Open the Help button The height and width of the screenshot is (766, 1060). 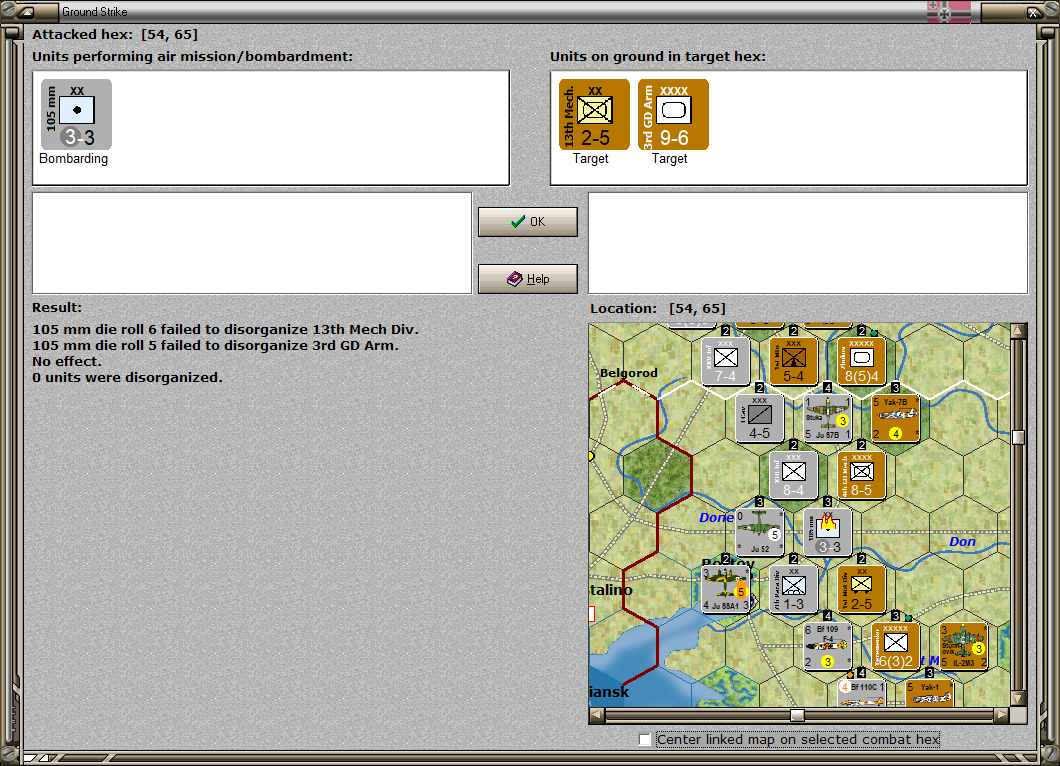point(527,279)
